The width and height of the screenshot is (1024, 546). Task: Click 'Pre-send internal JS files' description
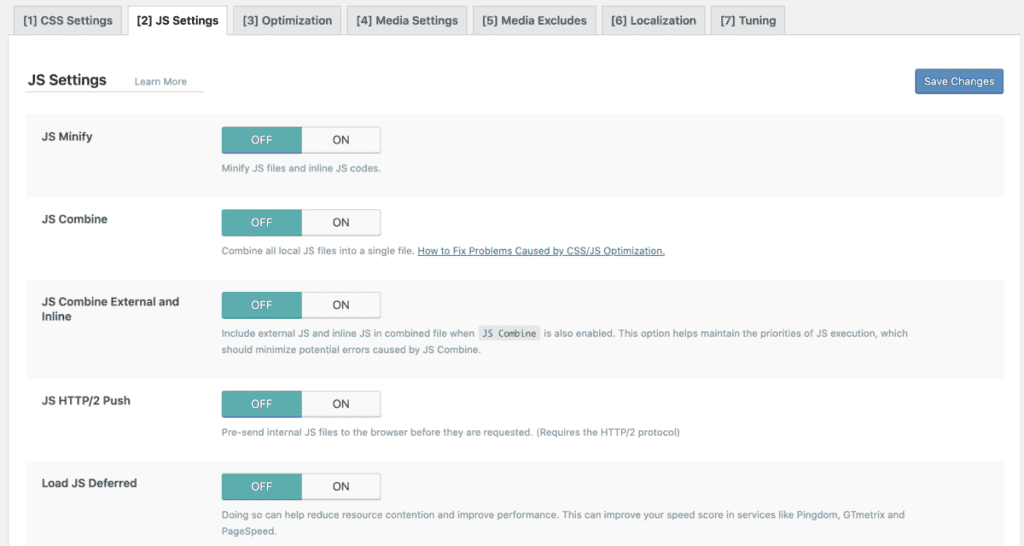(x=451, y=432)
